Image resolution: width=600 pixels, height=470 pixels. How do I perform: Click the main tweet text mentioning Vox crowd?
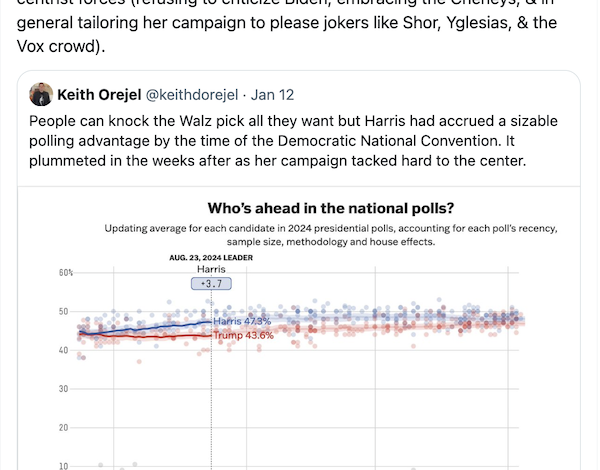coord(287,27)
